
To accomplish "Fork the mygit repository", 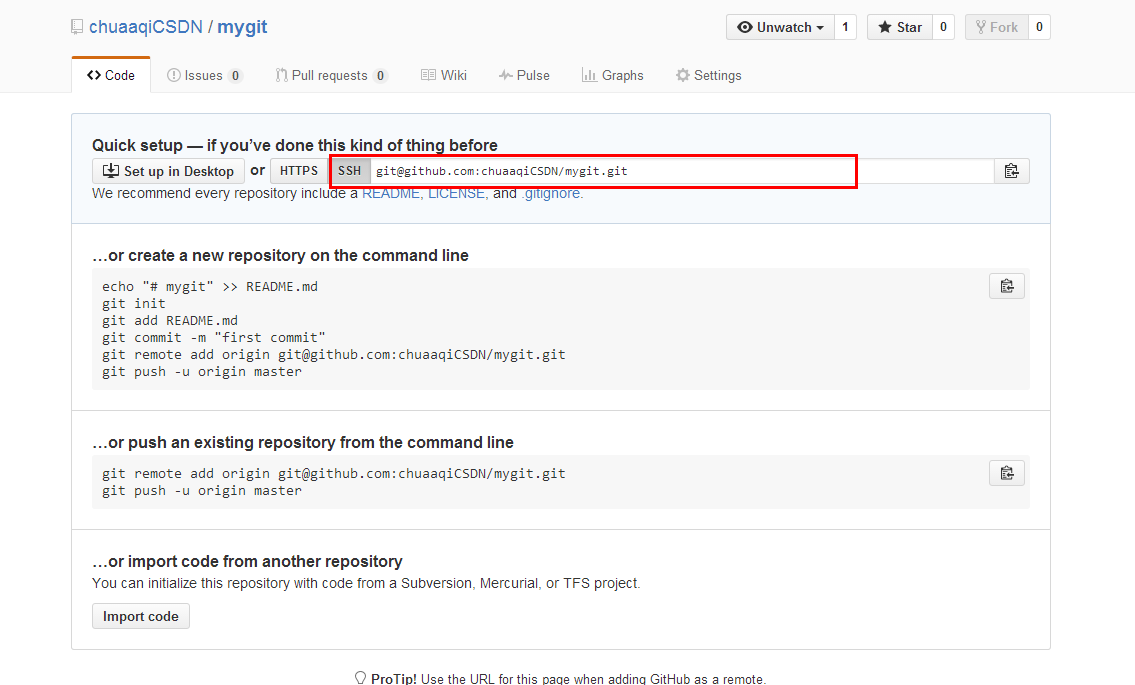I will (x=997, y=28).
